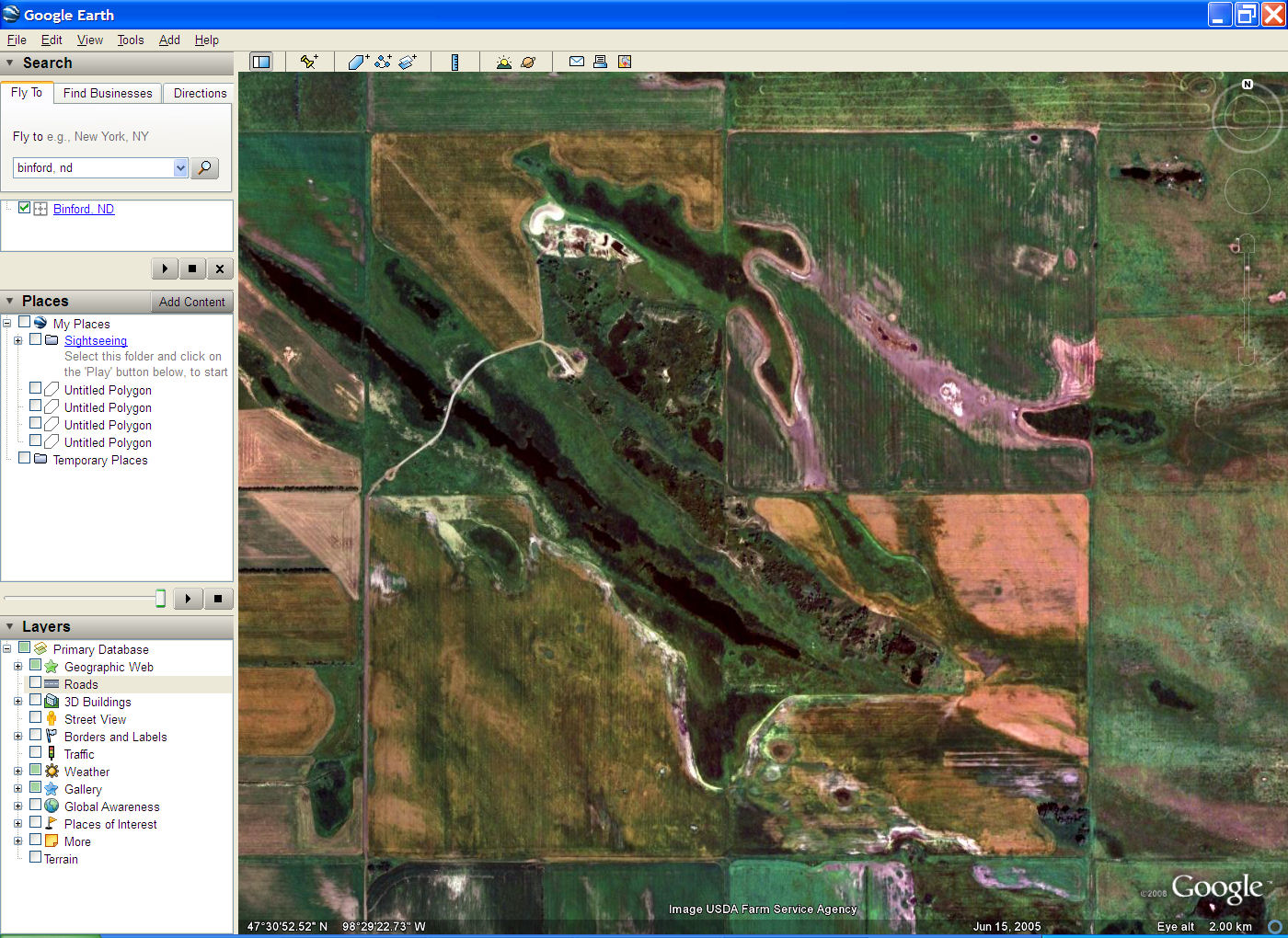Enable the Street View layer checkbox
The width and height of the screenshot is (1288, 938).
[x=35, y=718]
